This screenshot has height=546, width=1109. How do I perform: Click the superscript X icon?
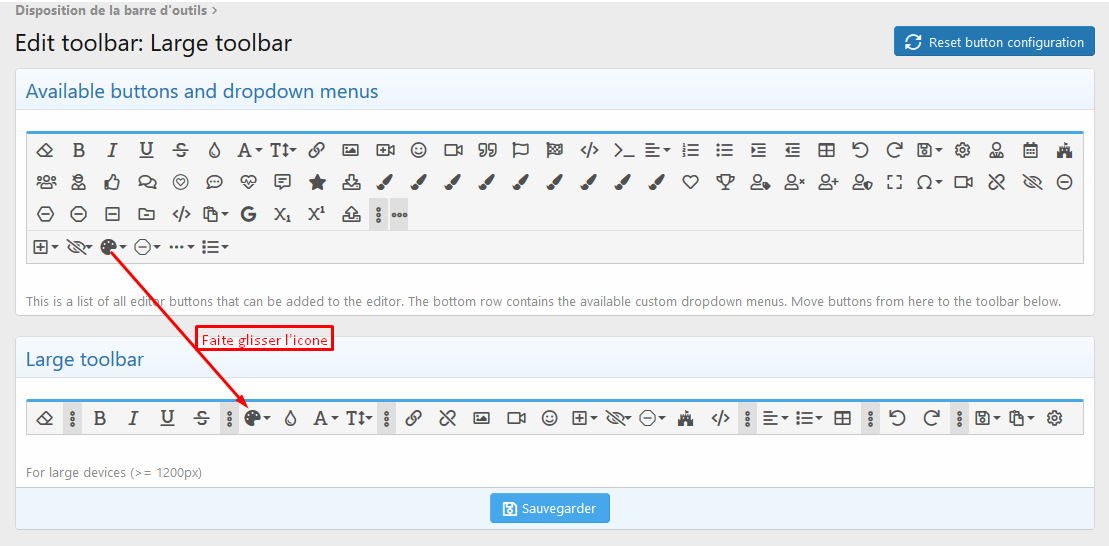pyautogui.click(x=317, y=214)
